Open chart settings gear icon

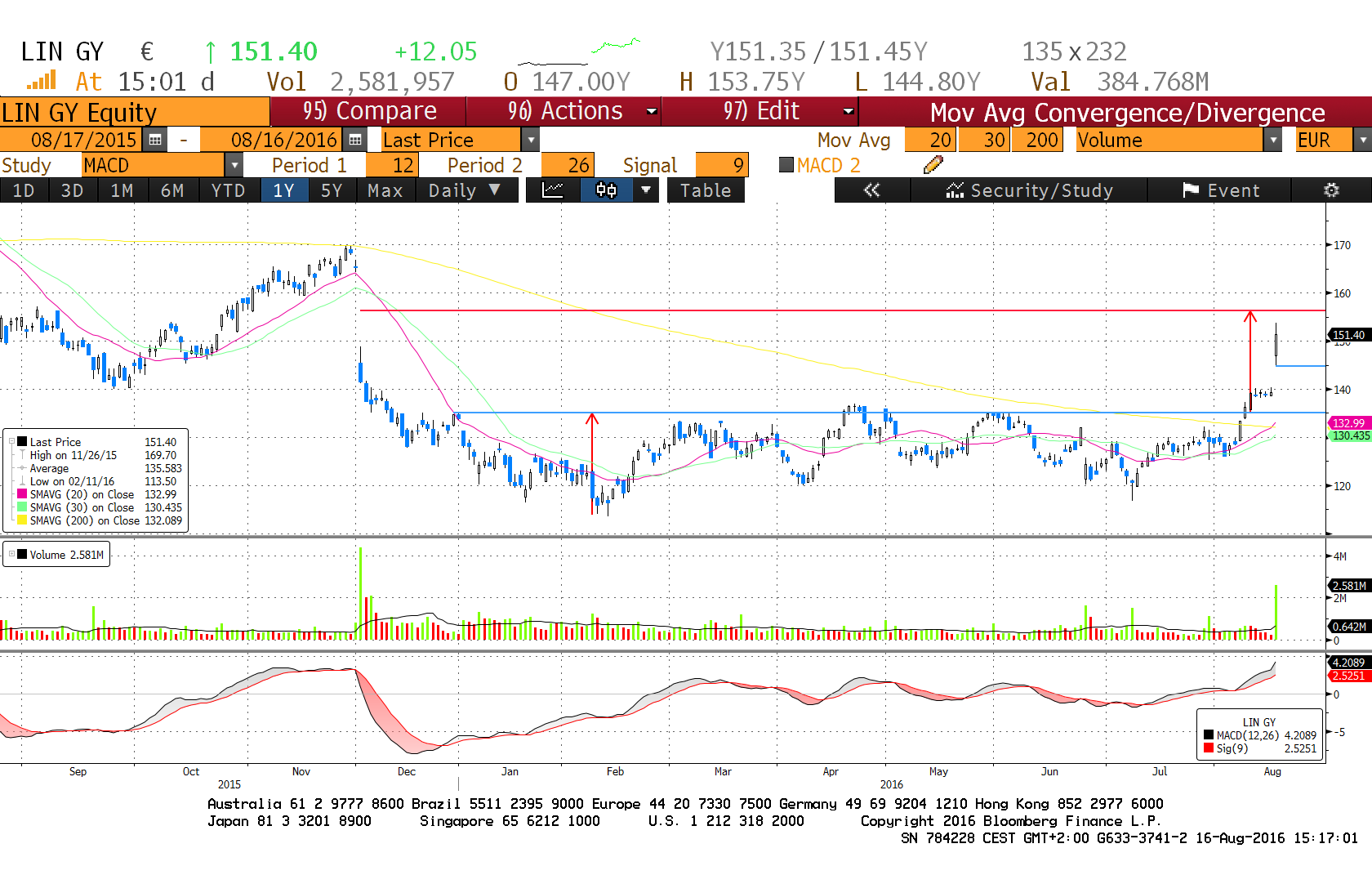tap(1331, 190)
